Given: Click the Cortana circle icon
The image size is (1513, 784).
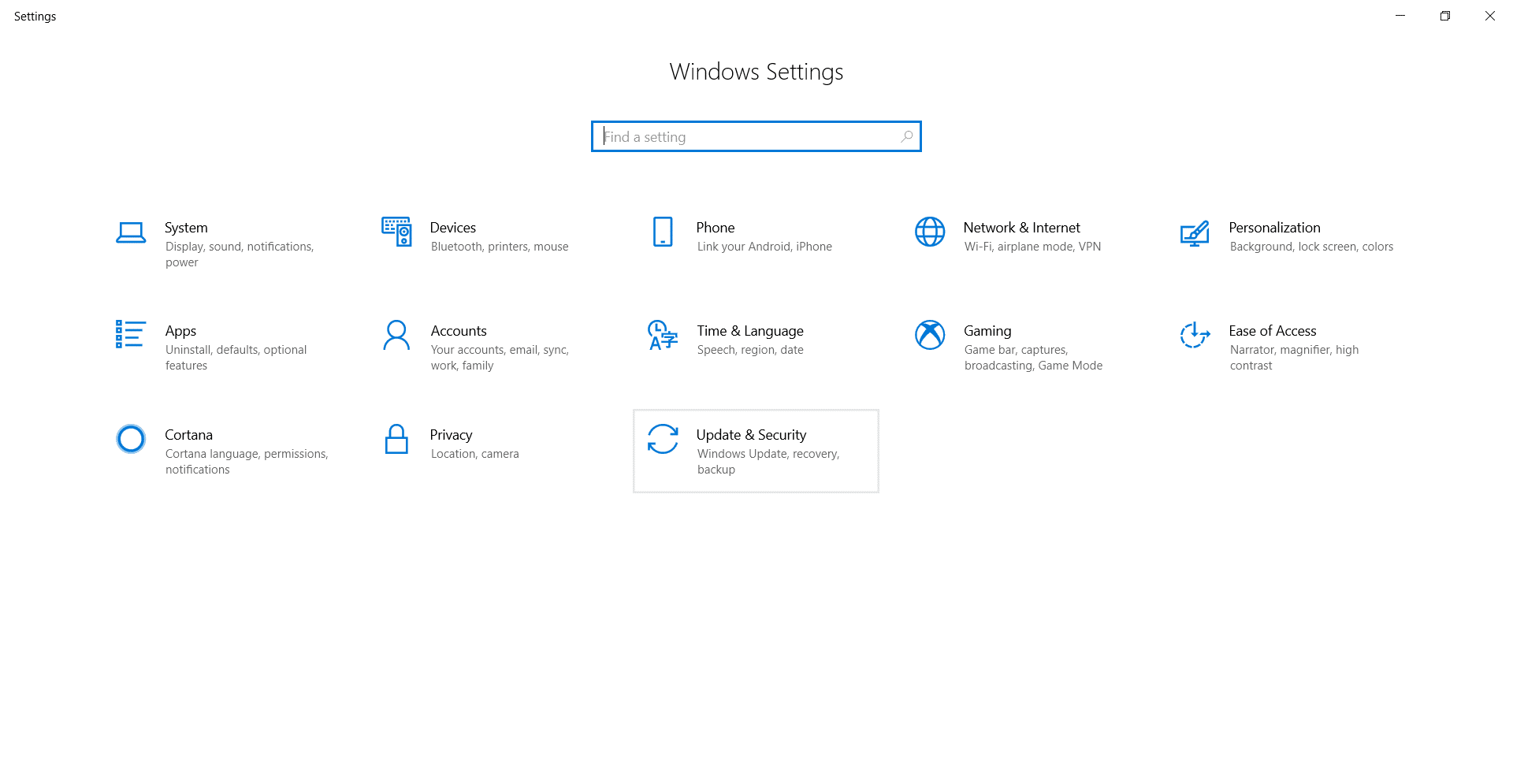Looking at the screenshot, I should pos(131,439).
